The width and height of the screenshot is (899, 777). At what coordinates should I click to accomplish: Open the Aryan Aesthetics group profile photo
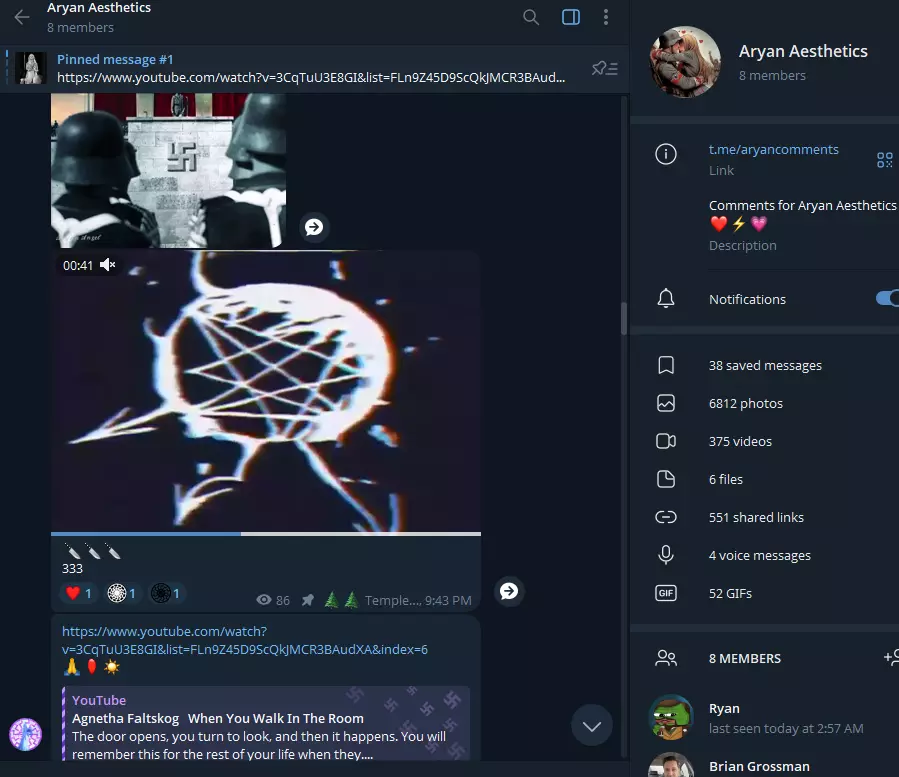click(x=685, y=62)
